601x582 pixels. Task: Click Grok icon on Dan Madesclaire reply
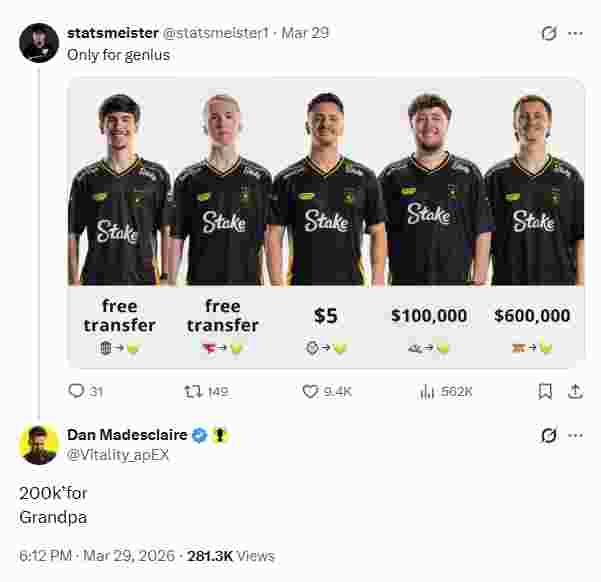click(548, 435)
